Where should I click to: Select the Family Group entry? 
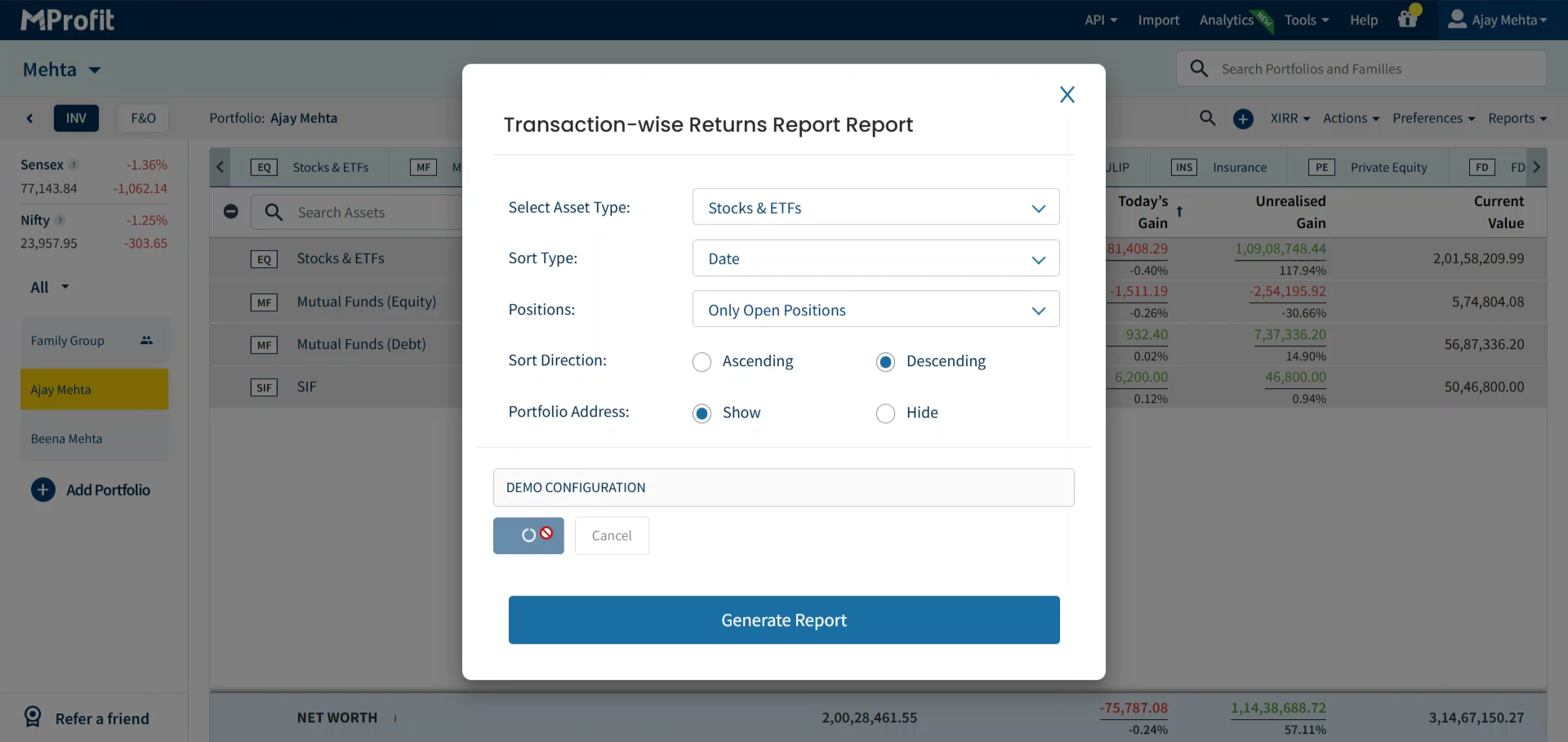click(94, 341)
